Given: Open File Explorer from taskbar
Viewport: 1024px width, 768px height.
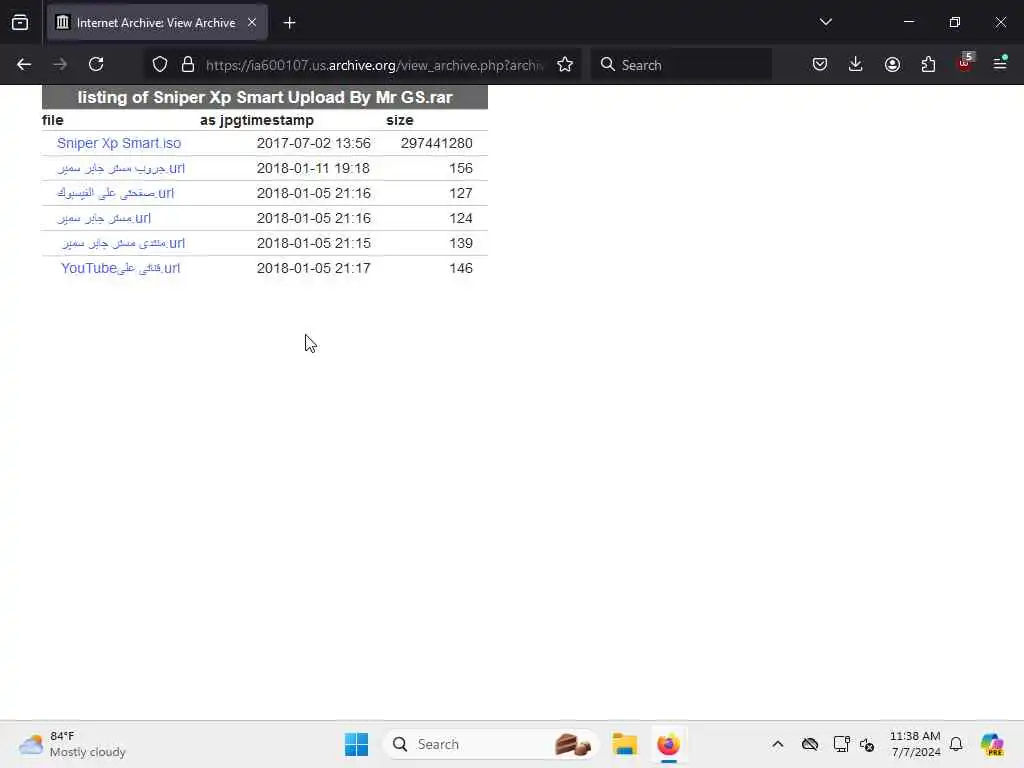Looking at the screenshot, I should [x=624, y=744].
